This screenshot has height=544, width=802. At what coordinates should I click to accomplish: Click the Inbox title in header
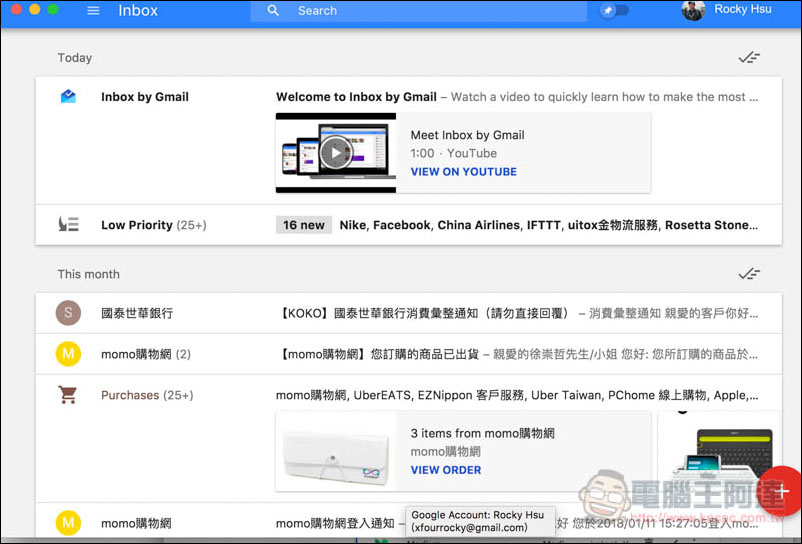tap(138, 10)
